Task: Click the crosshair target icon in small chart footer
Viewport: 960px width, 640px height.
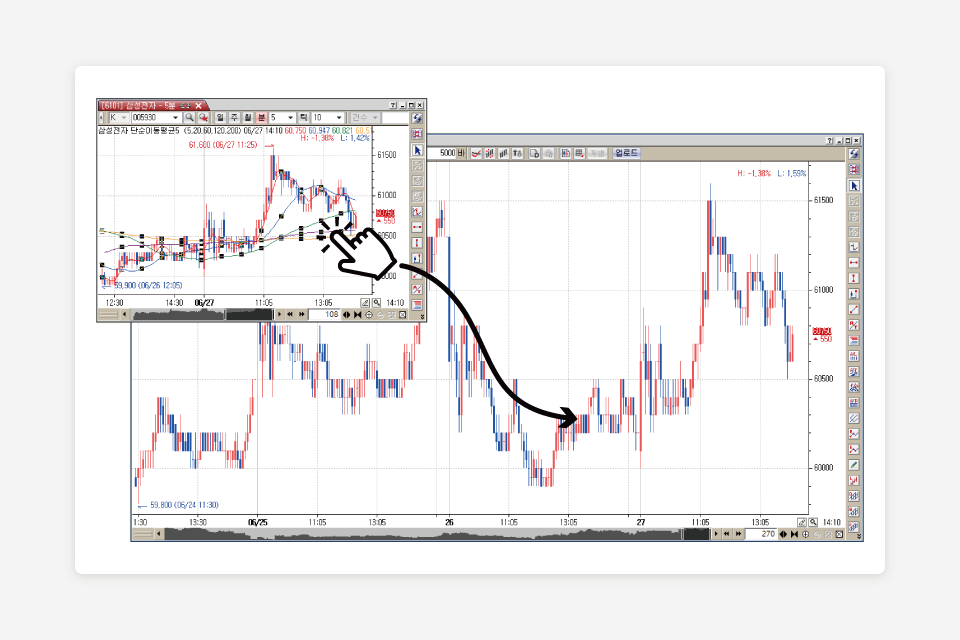Action: click(x=369, y=314)
